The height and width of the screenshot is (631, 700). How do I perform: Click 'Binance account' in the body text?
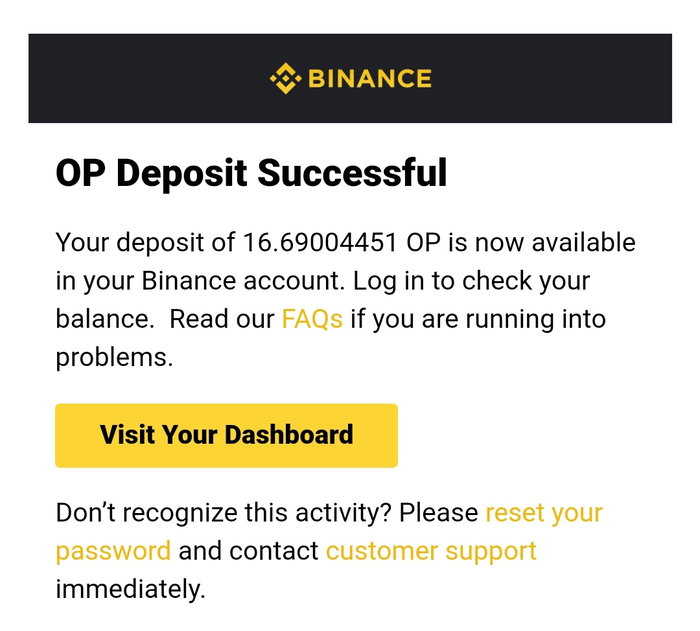[243, 281]
